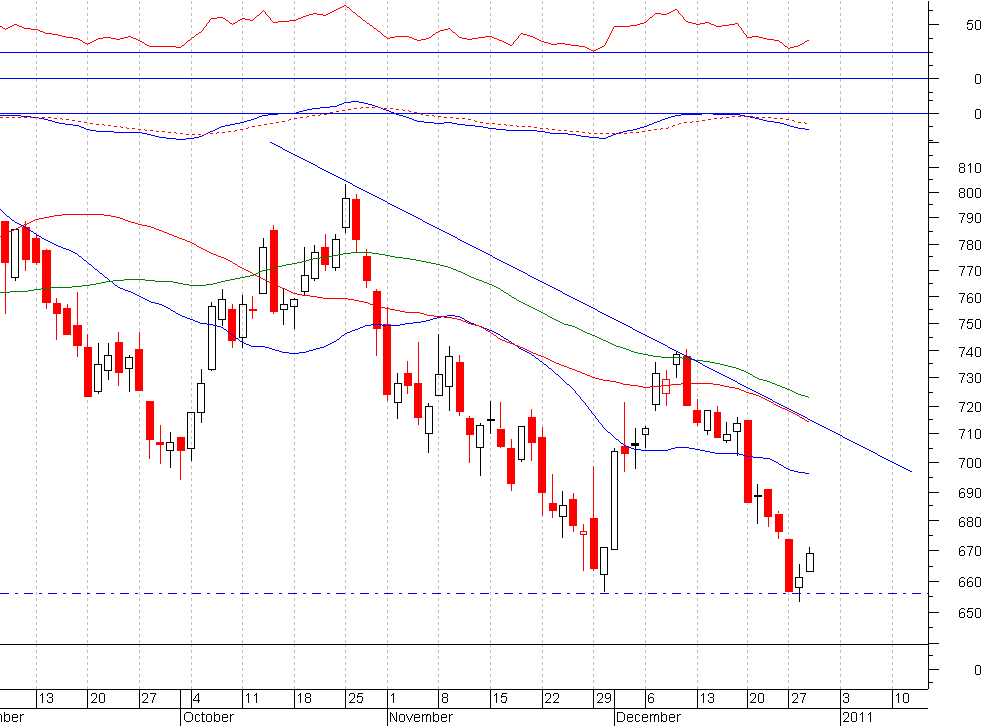988x726 pixels.
Task: Select the 800 price level label
Action: [969, 193]
